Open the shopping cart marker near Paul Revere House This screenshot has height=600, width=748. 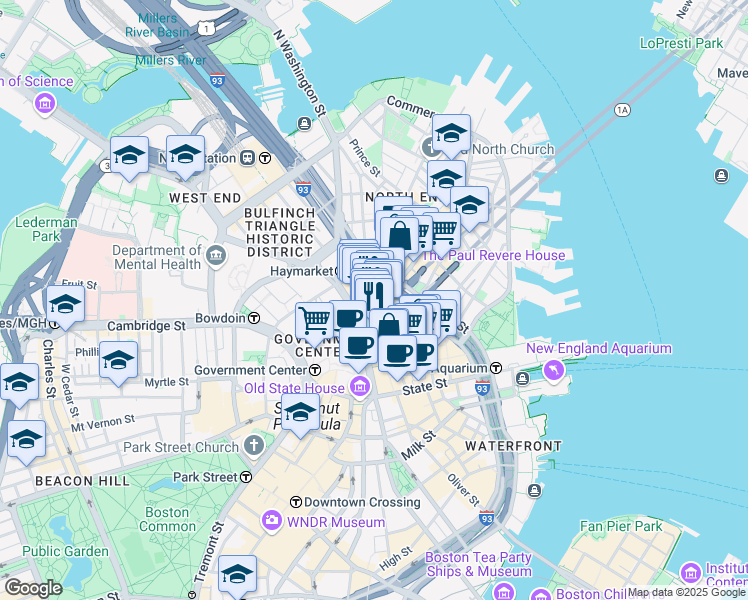444,234
